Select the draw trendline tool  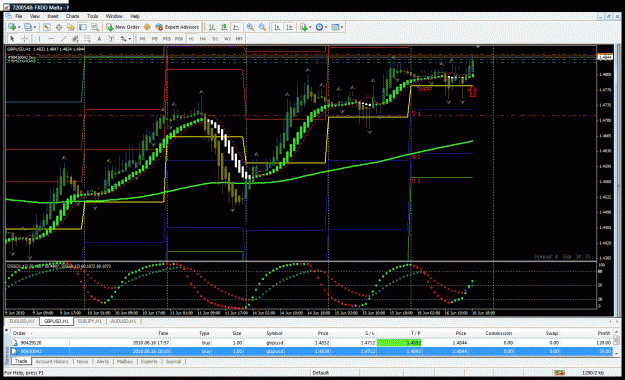coord(63,39)
